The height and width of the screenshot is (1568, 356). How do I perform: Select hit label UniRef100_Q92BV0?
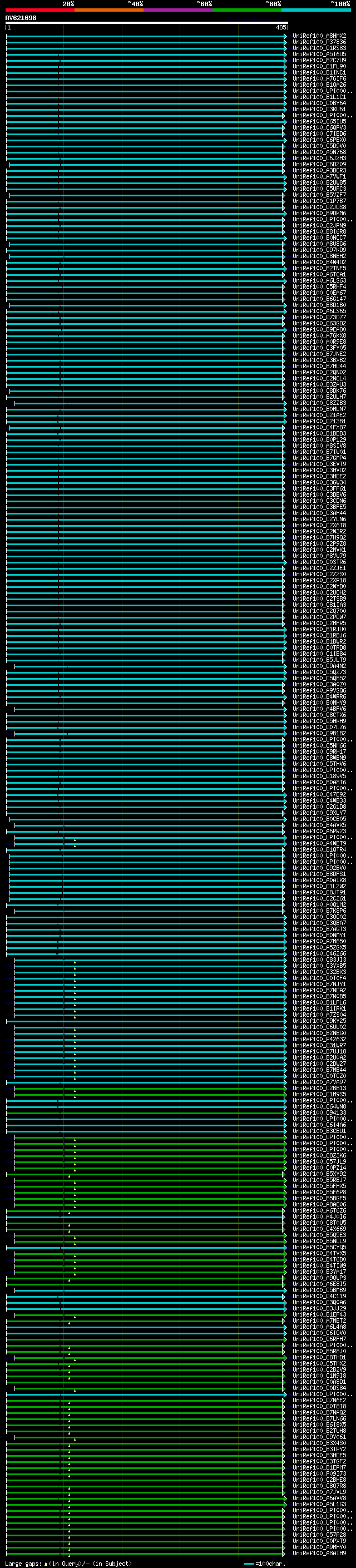319,868
